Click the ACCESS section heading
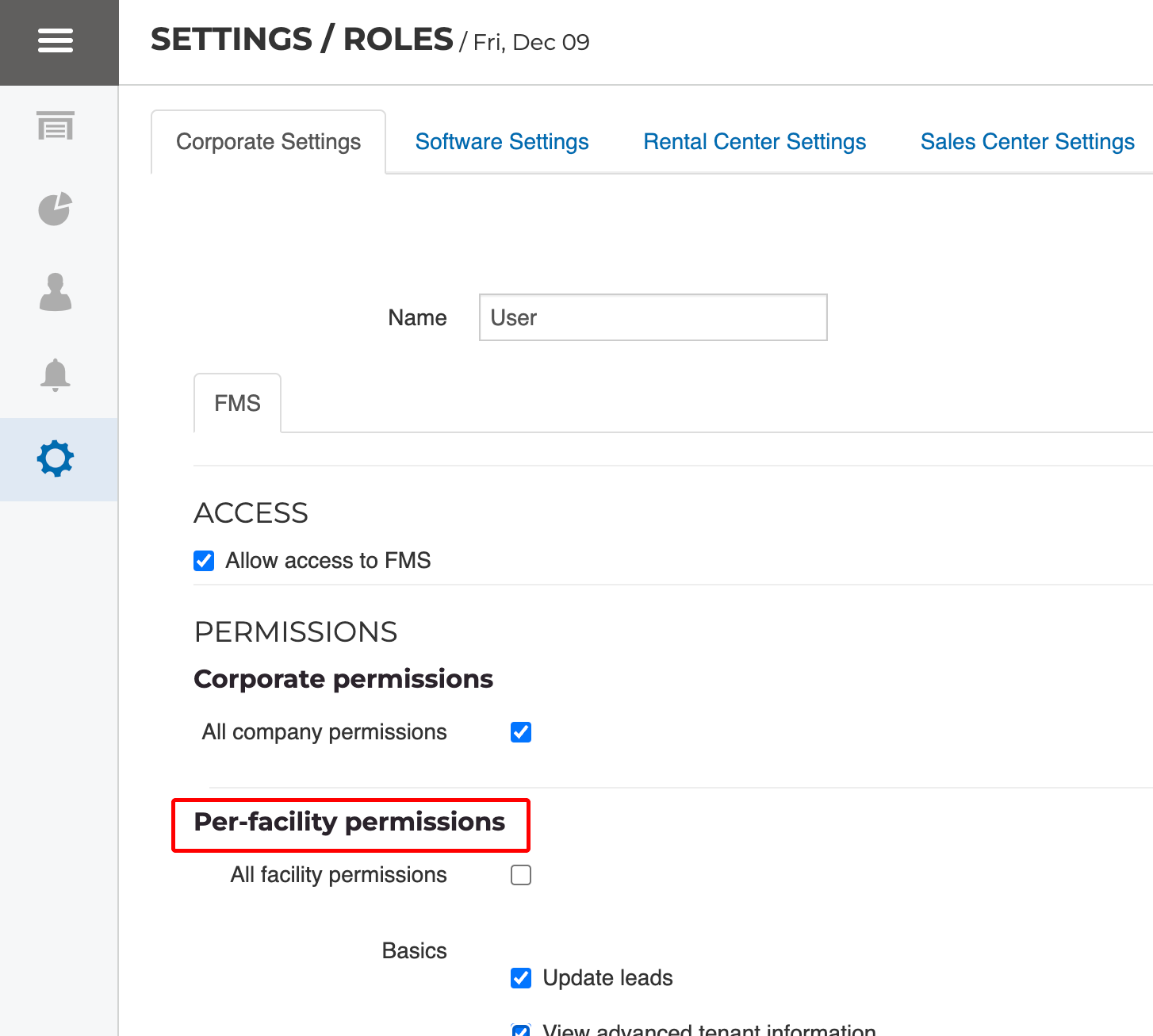The height and width of the screenshot is (1036, 1153). [251, 513]
